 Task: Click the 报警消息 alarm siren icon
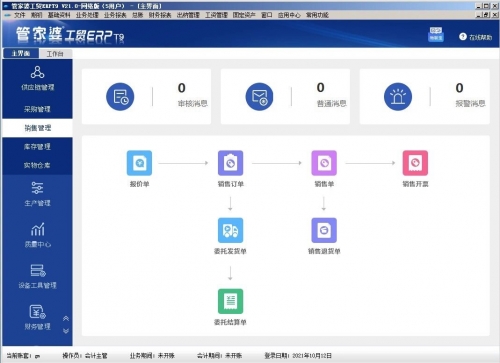(398, 97)
